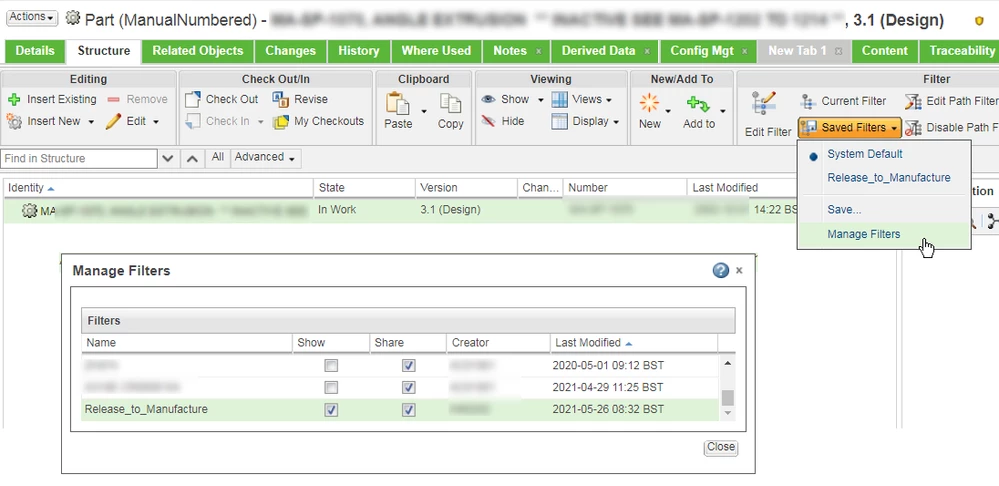The width and height of the screenshot is (999, 486).
Task: Close the Notes tab with x
Action: tap(538, 52)
